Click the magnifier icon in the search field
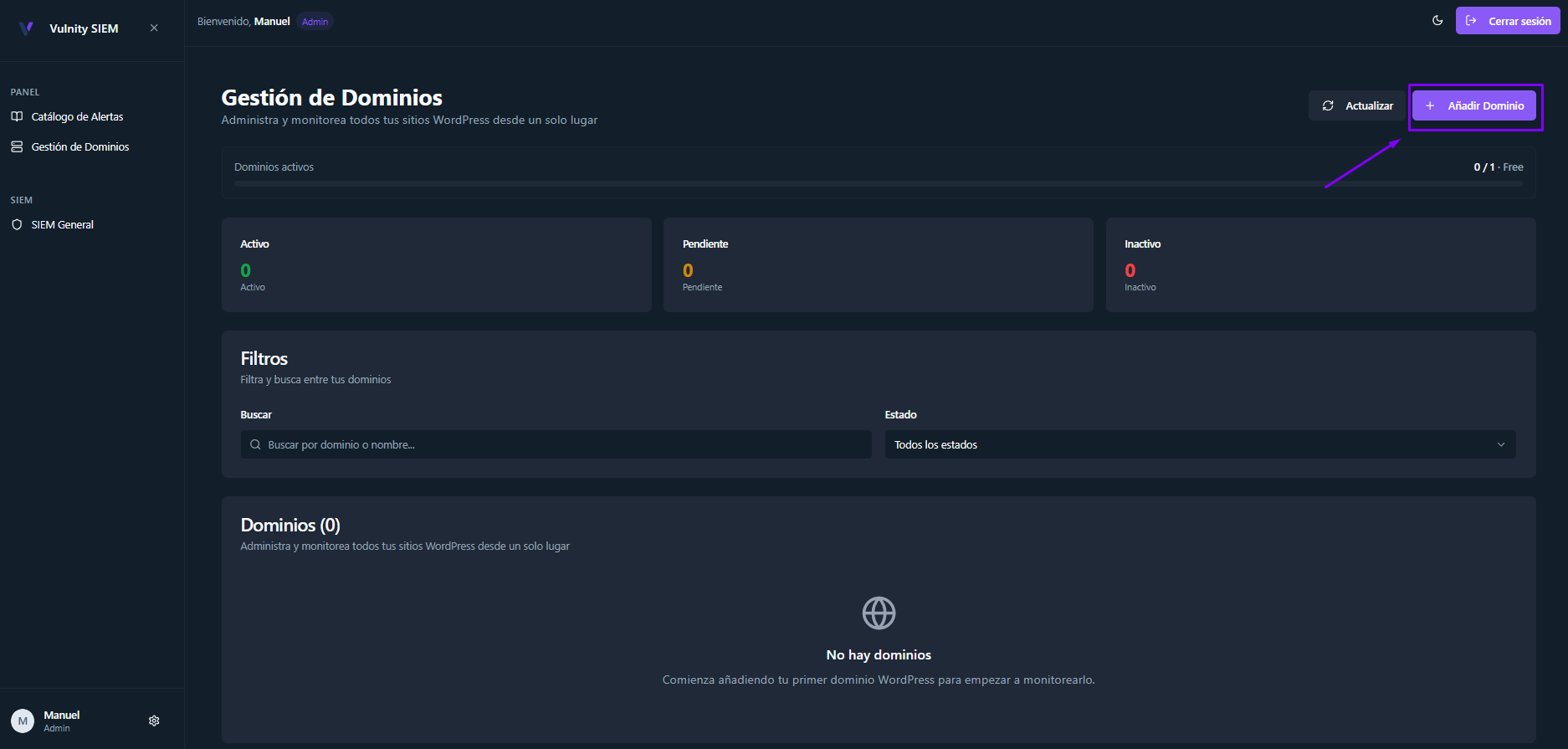The width and height of the screenshot is (1568, 749). (255, 444)
